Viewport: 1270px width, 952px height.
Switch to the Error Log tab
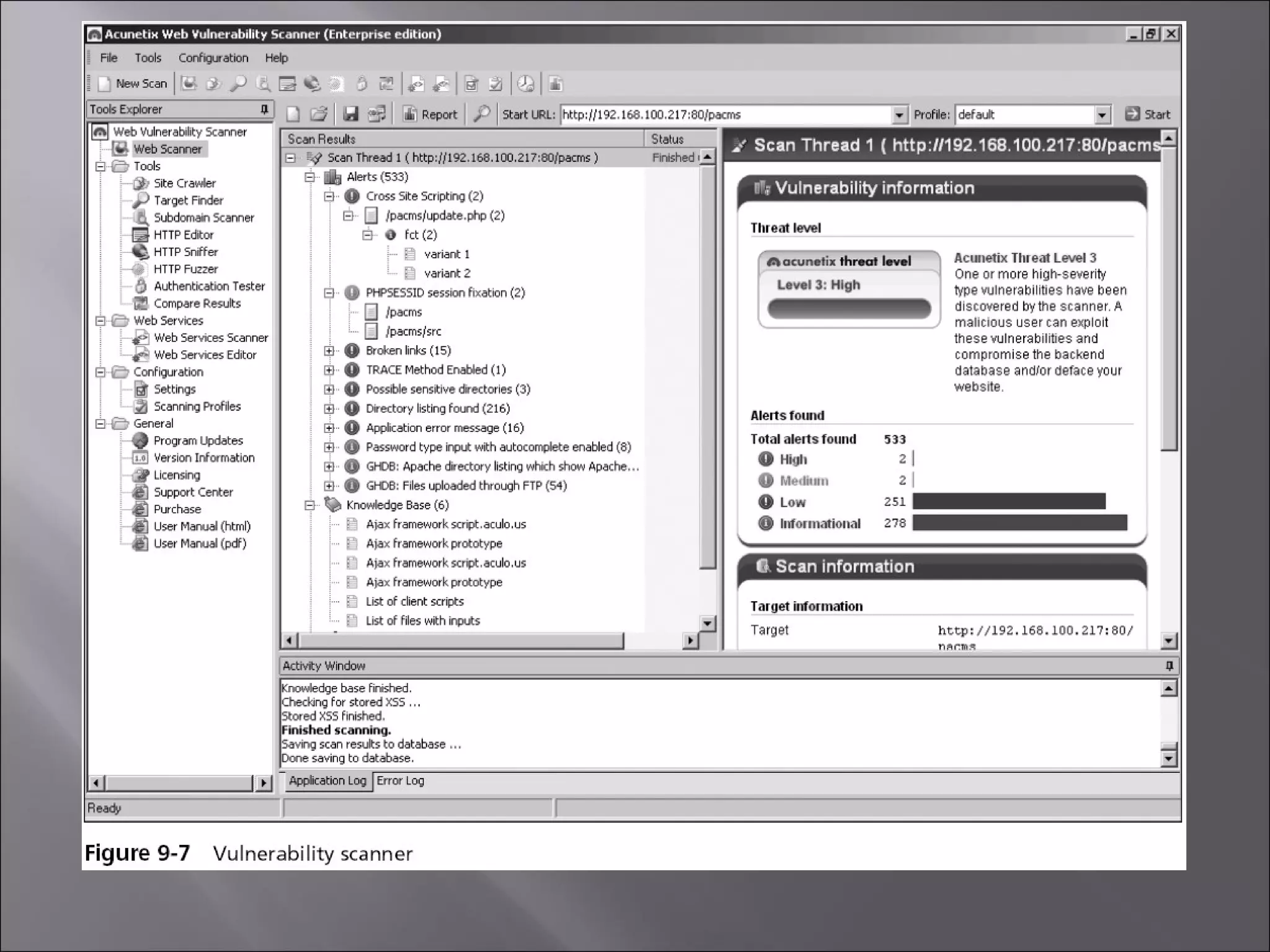coord(400,781)
